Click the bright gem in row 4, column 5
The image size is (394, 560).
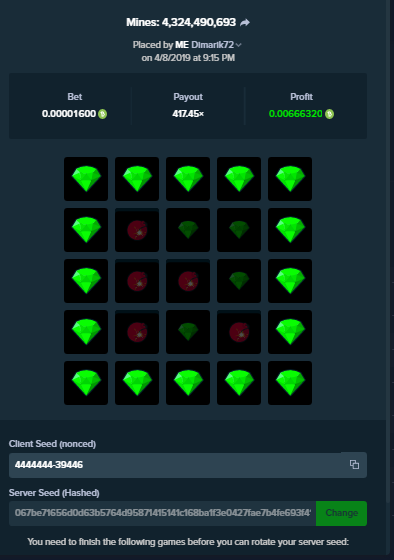[290, 332]
